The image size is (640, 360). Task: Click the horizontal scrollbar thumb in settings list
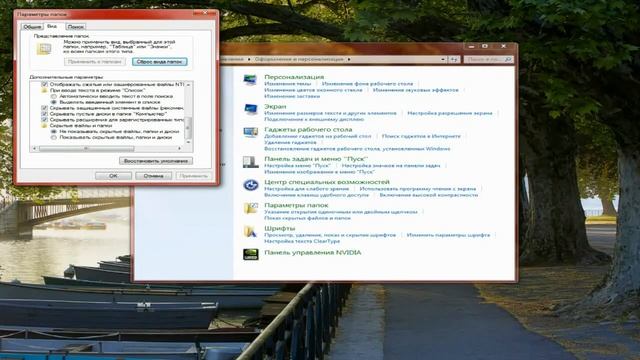(87, 148)
